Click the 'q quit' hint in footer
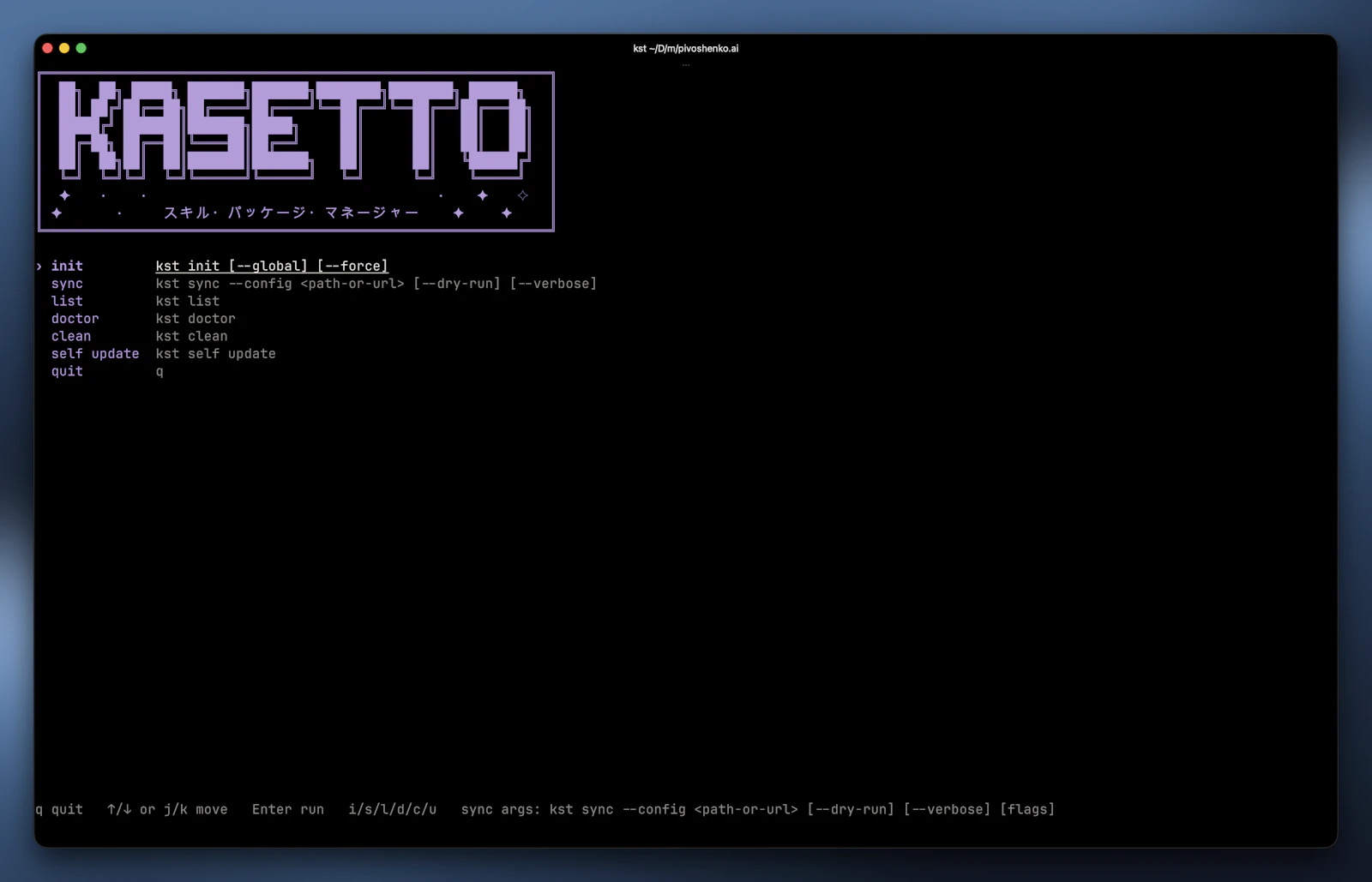The width and height of the screenshot is (1372, 882). [x=59, y=810]
